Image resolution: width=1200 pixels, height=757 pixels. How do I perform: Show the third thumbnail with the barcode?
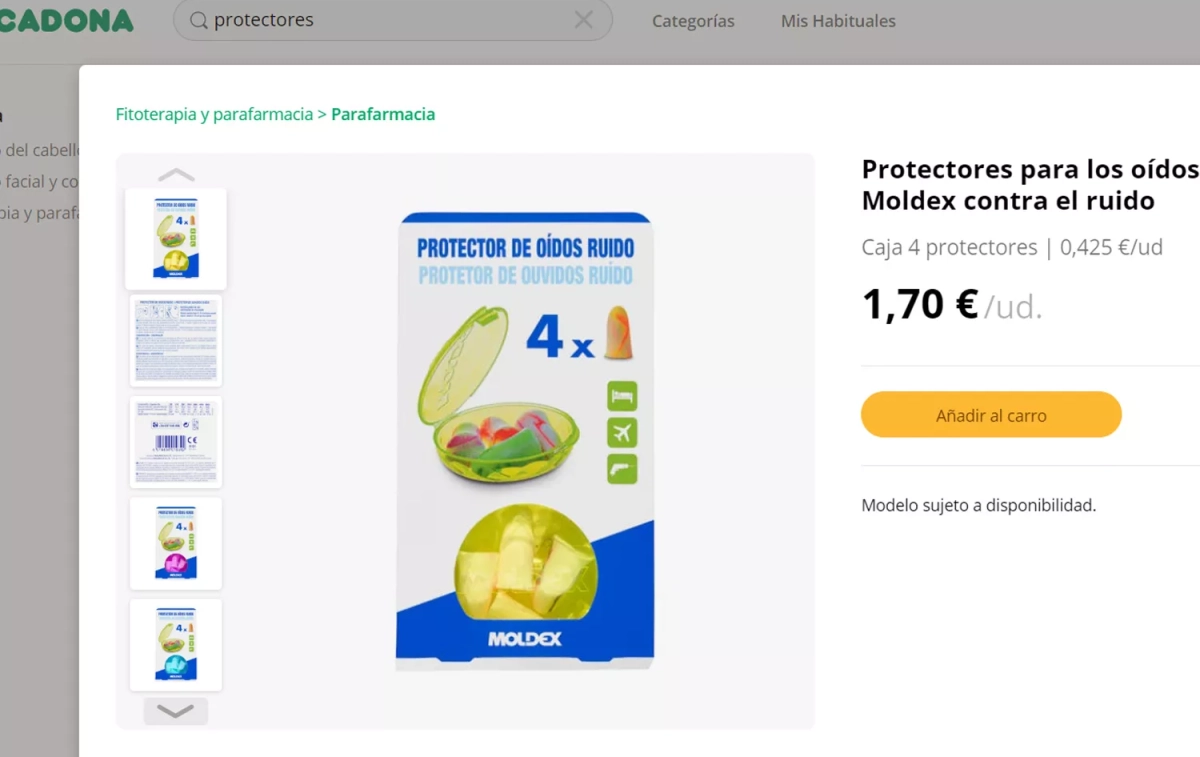176,442
